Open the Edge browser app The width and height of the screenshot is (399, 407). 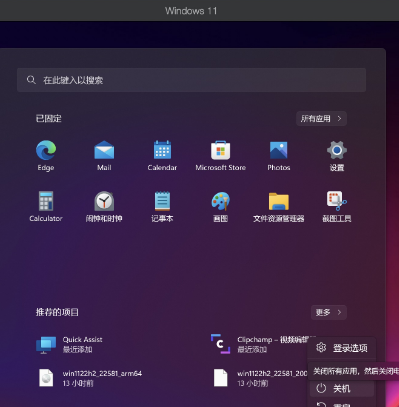(x=46, y=155)
